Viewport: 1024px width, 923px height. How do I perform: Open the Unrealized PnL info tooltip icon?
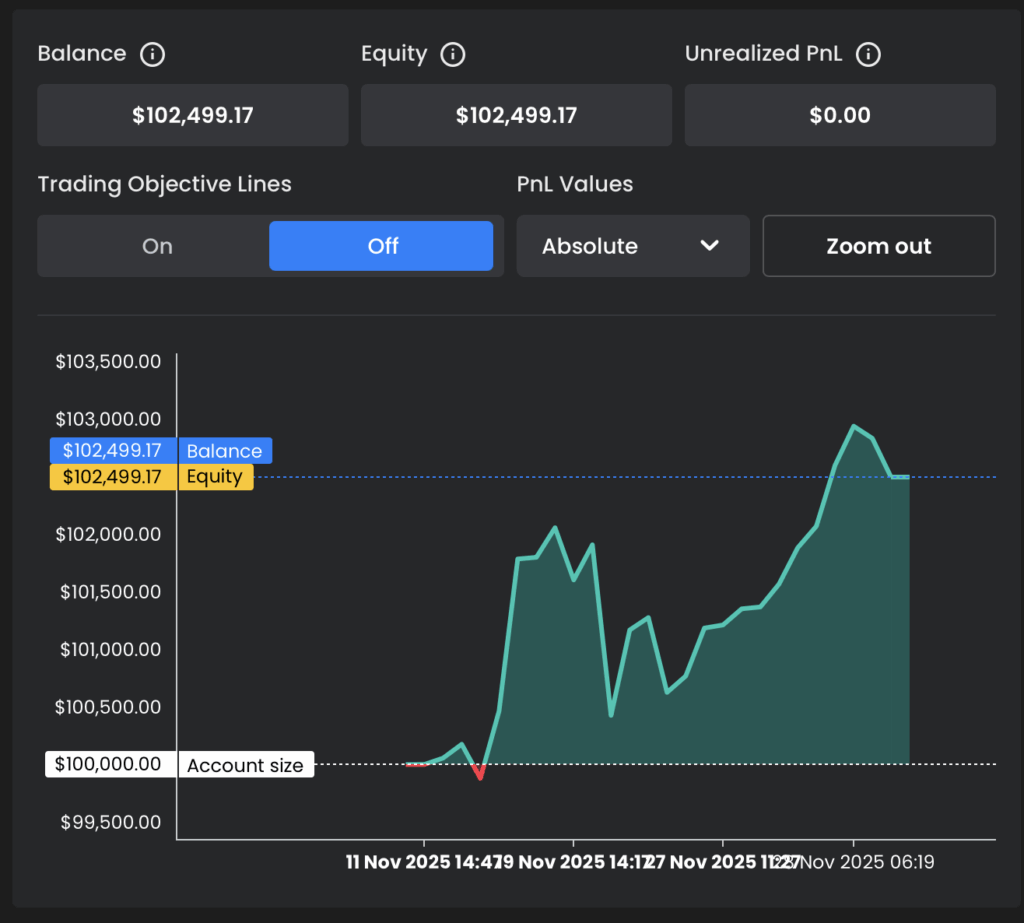tap(869, 54)
